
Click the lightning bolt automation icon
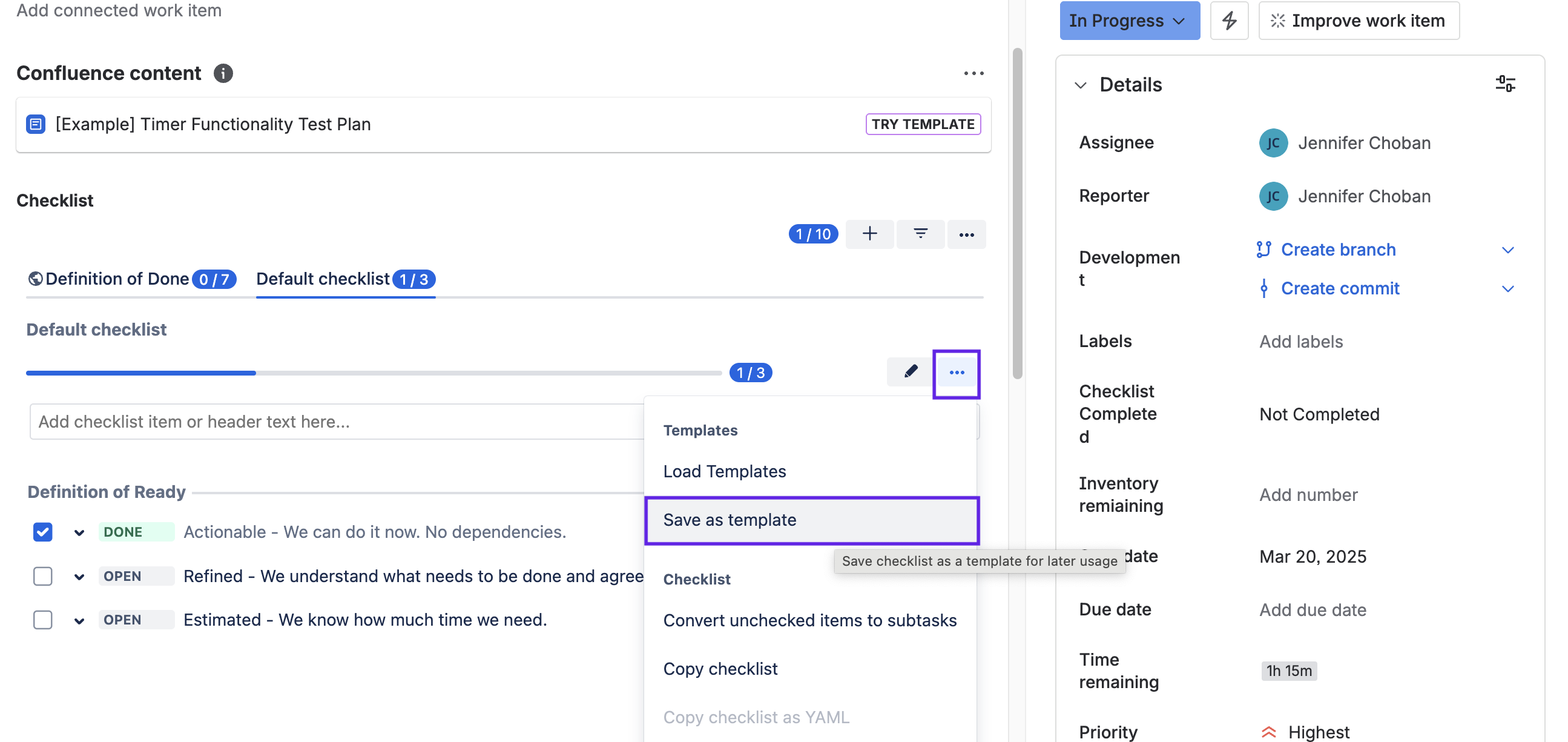pyautogui.click(x=1228, y=21)
